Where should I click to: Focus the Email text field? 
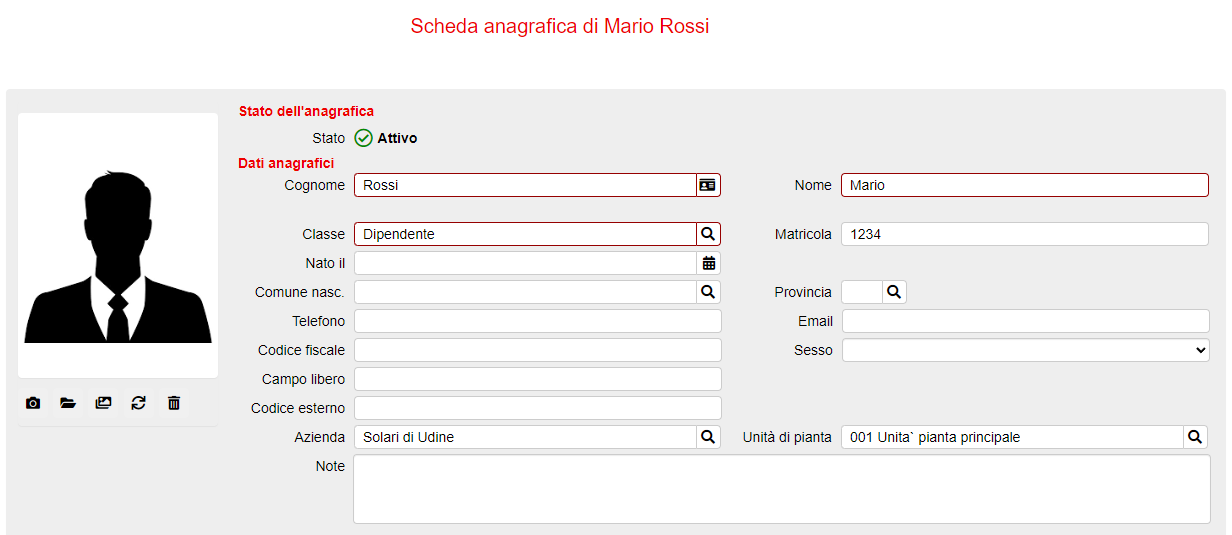tap(1026, 321)
